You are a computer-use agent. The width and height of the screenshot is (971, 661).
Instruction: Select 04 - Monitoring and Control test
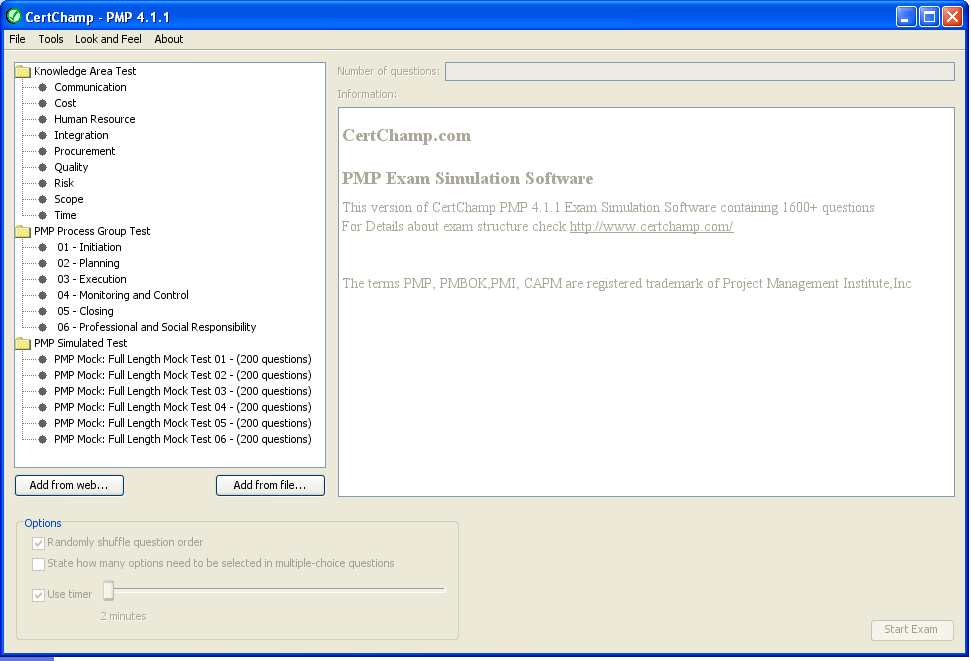122,295
